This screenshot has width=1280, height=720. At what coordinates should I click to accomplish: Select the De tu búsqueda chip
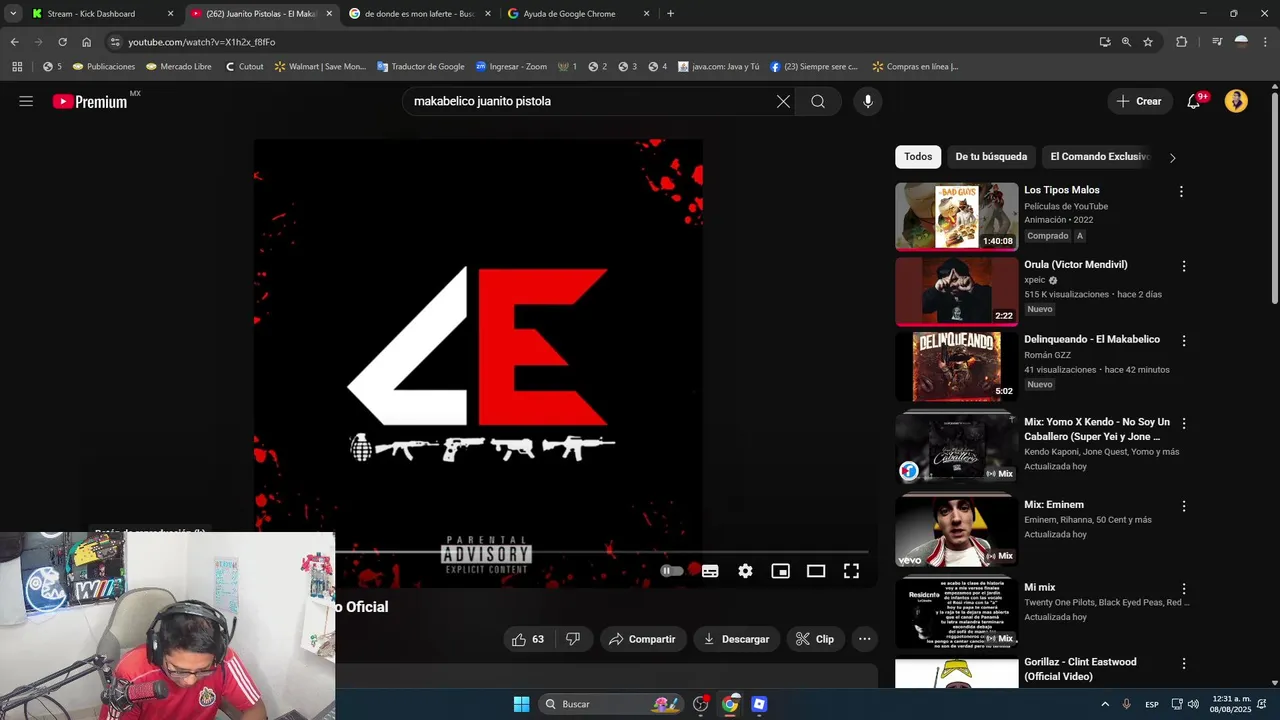pos(991,157)
